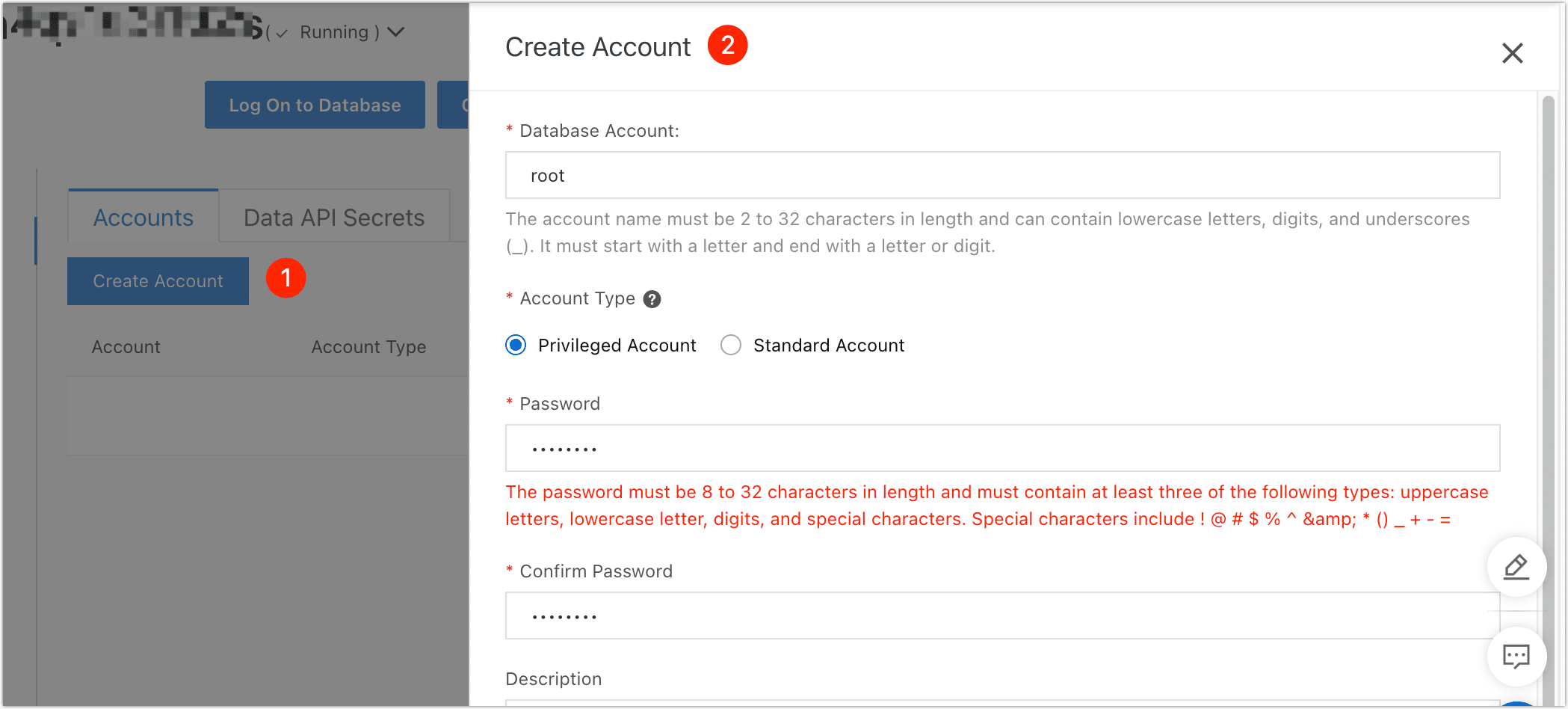Click the Create Account button
The height and width of the screenshot is (709, 1568).
[158, 280]
